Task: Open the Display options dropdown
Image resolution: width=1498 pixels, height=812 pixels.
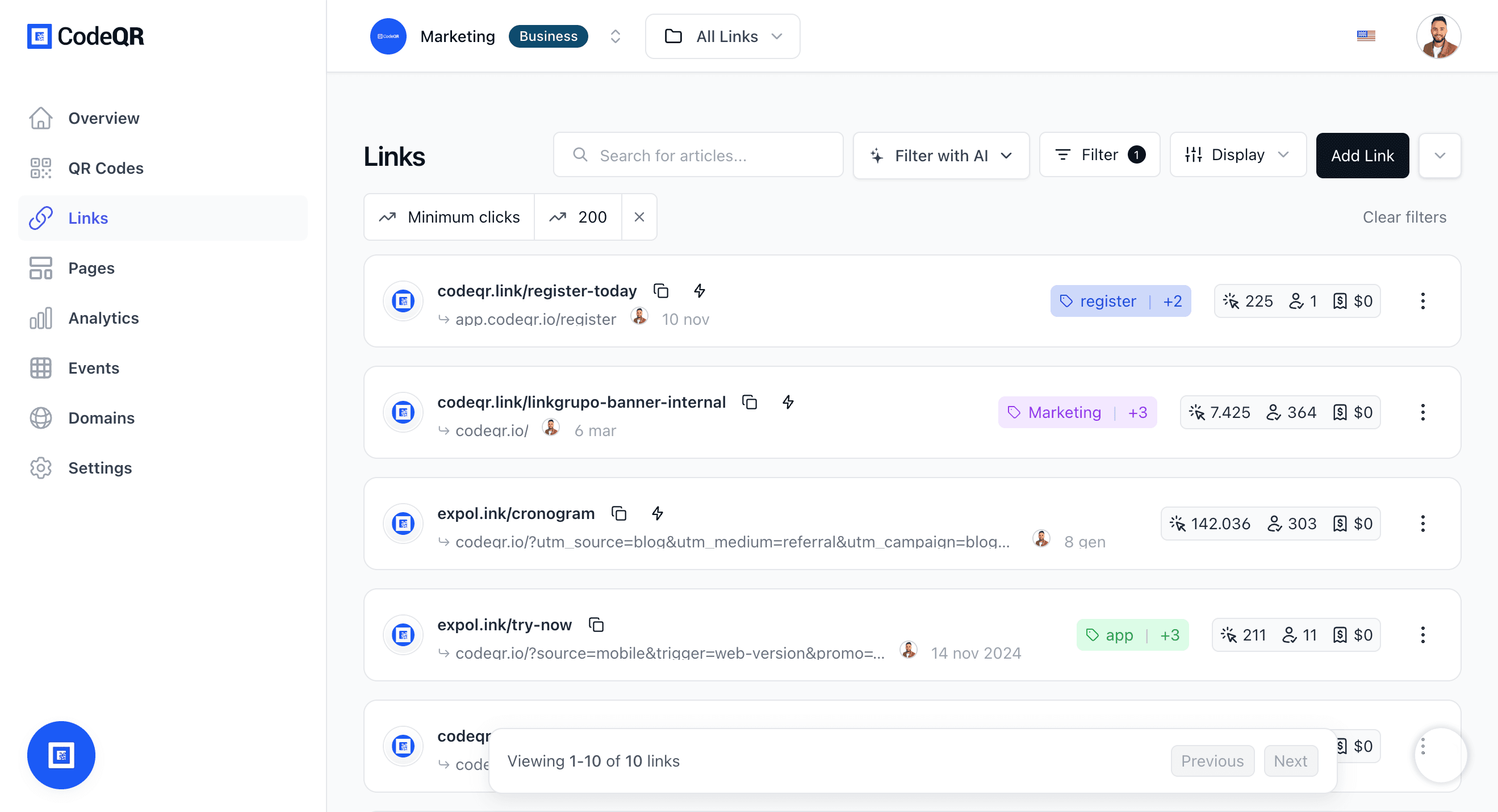Action: (x=1238, y=154)
